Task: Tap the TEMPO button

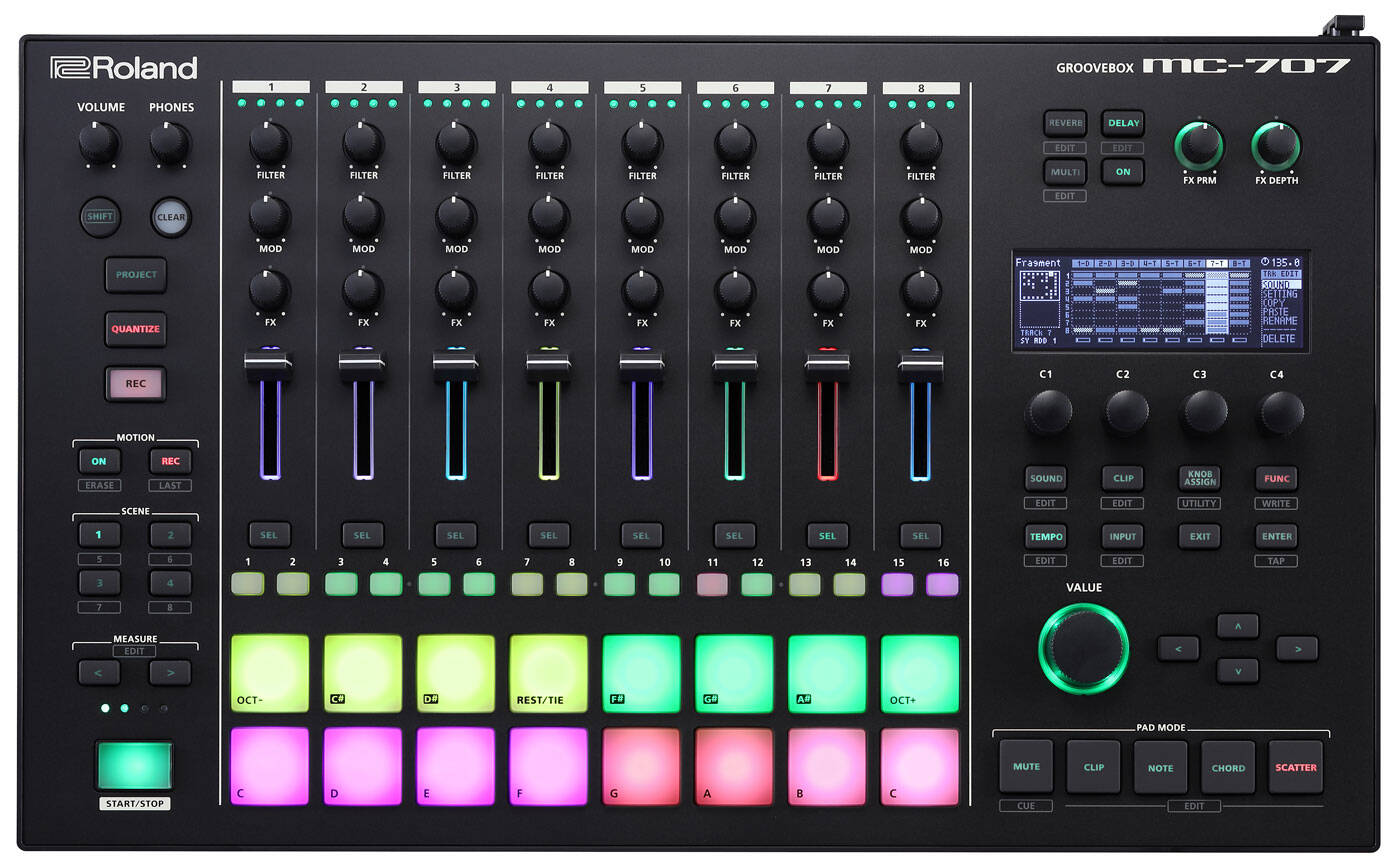Action: click(1046, 536)
